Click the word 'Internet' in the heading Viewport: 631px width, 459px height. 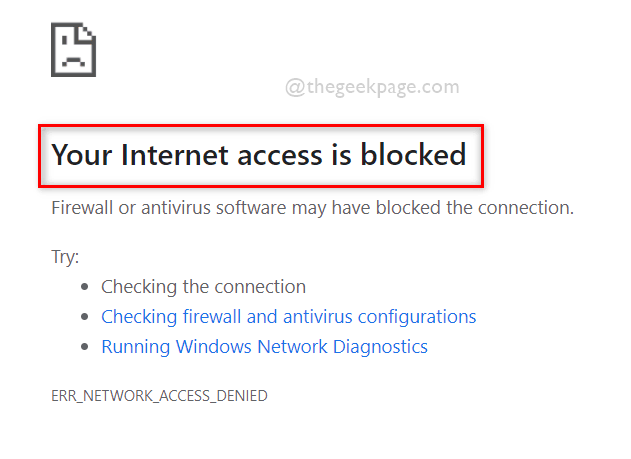pos(167,155)
